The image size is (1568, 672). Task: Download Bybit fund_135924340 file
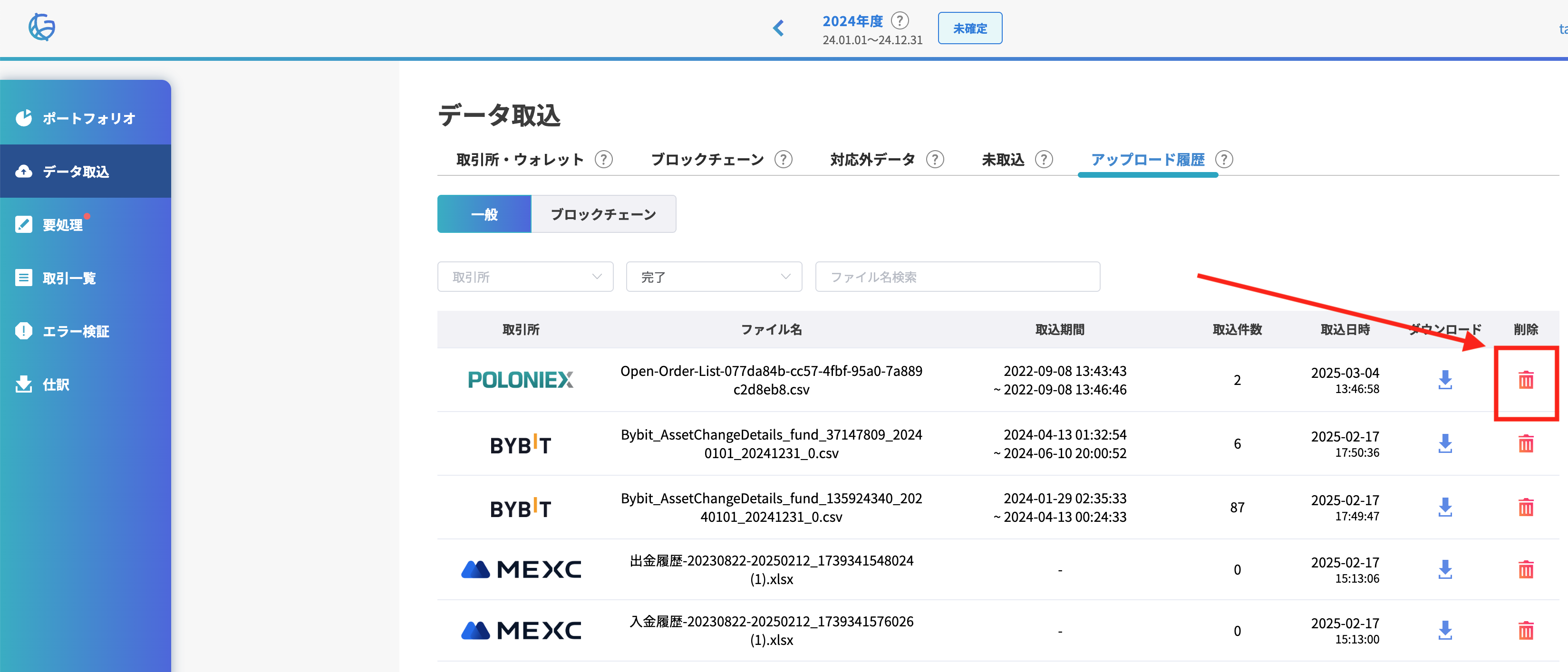tap(1445, 507)
